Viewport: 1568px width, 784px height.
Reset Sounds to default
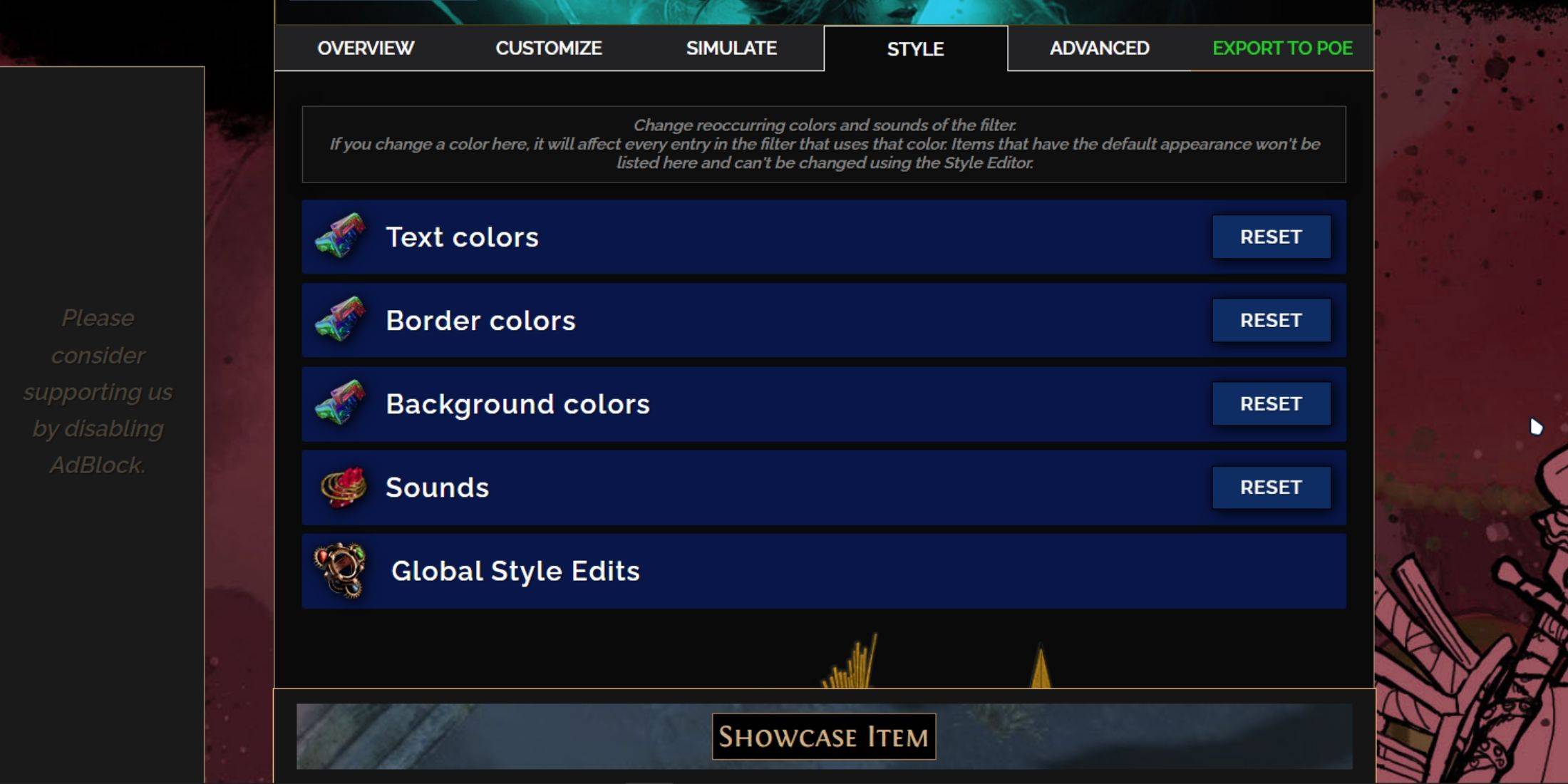click(x=1271, y=488)
